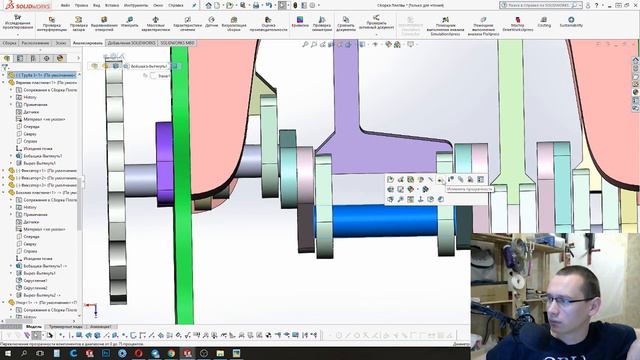The image size is (640, 360).
Task: Tick the checkbox under the breadcrumb bar
Action: coord(153,76)
